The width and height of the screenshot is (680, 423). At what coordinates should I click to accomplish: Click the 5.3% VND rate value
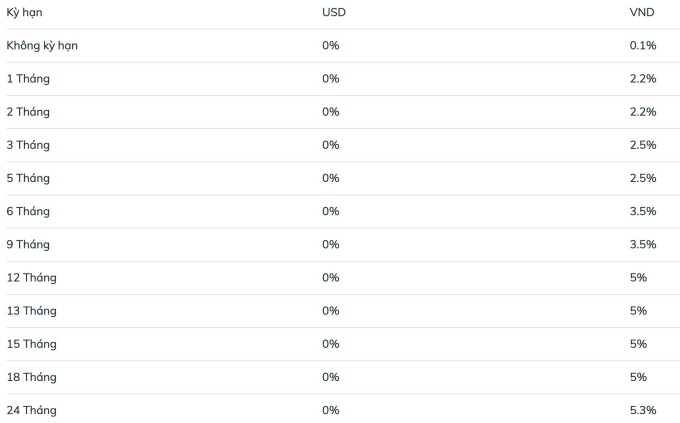coord(643,410)
